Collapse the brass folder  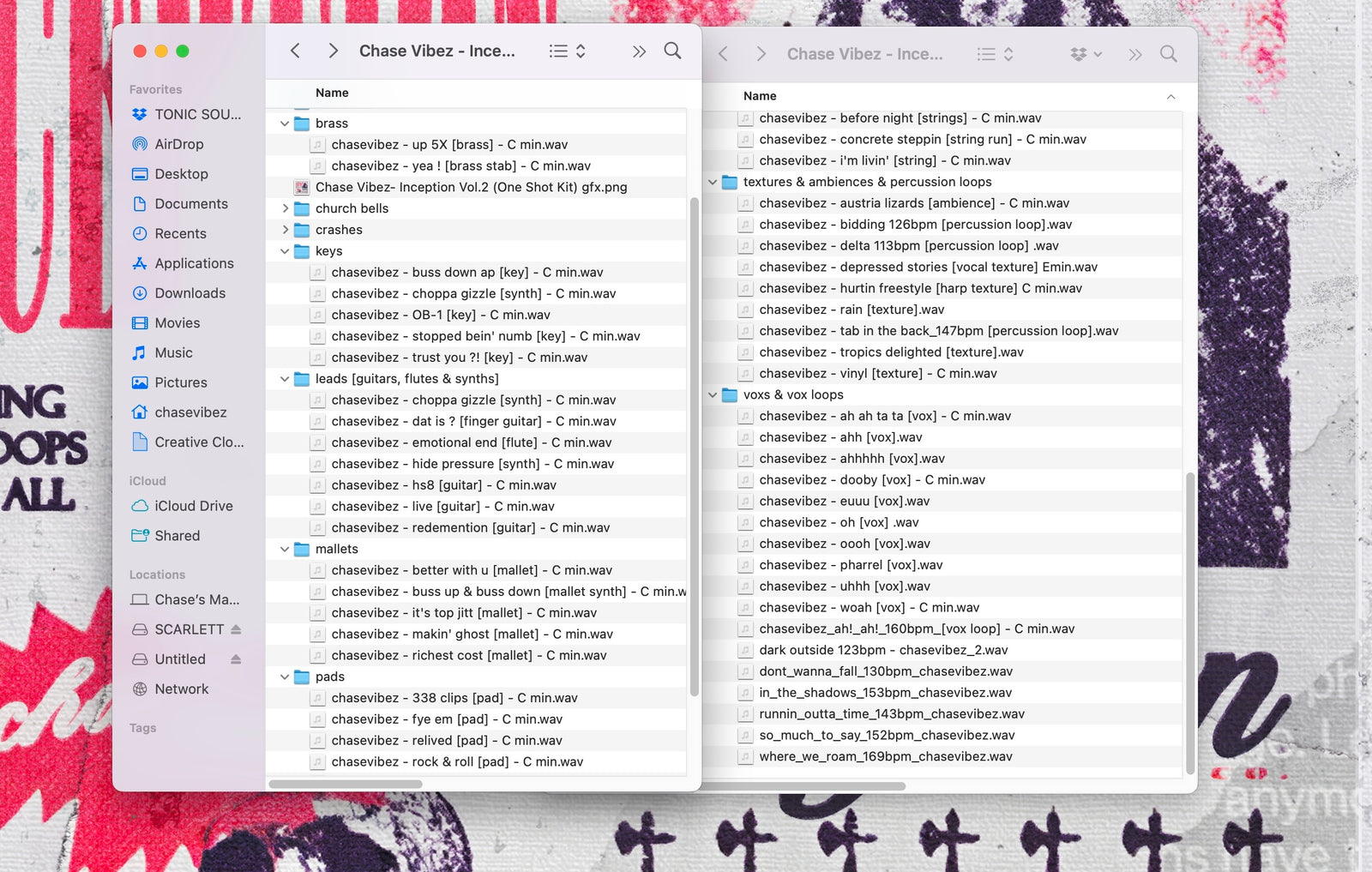pyautogui.click(x=285, y=123)
